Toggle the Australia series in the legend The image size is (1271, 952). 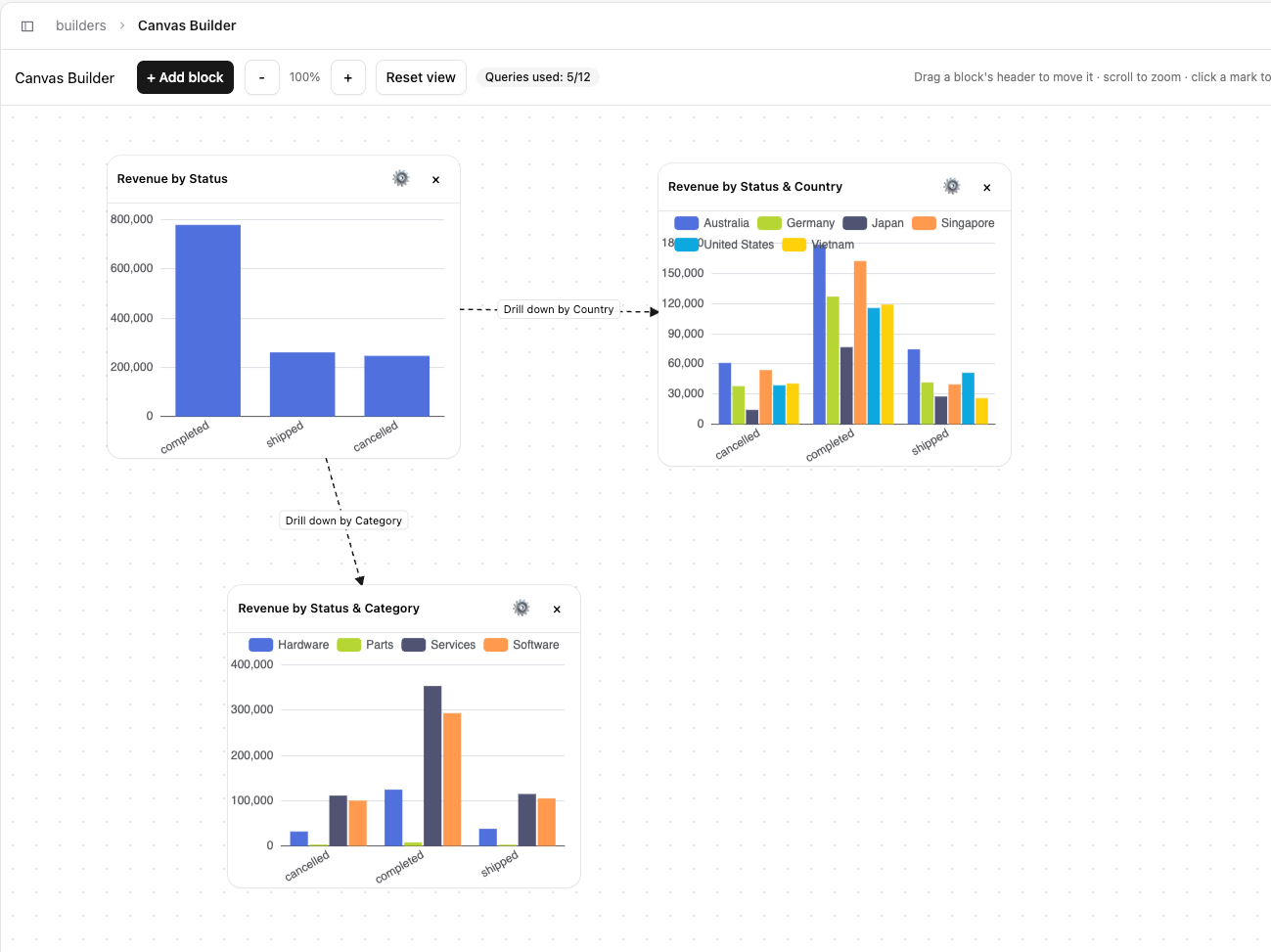coord(711,223)
